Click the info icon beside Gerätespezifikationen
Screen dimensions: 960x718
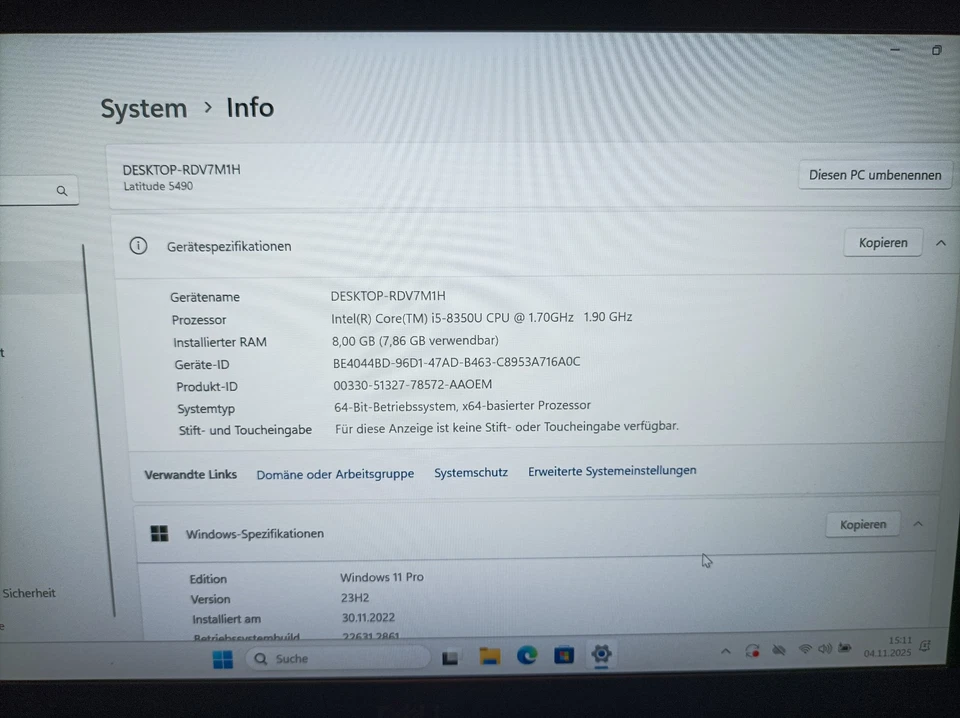(138, 245)
